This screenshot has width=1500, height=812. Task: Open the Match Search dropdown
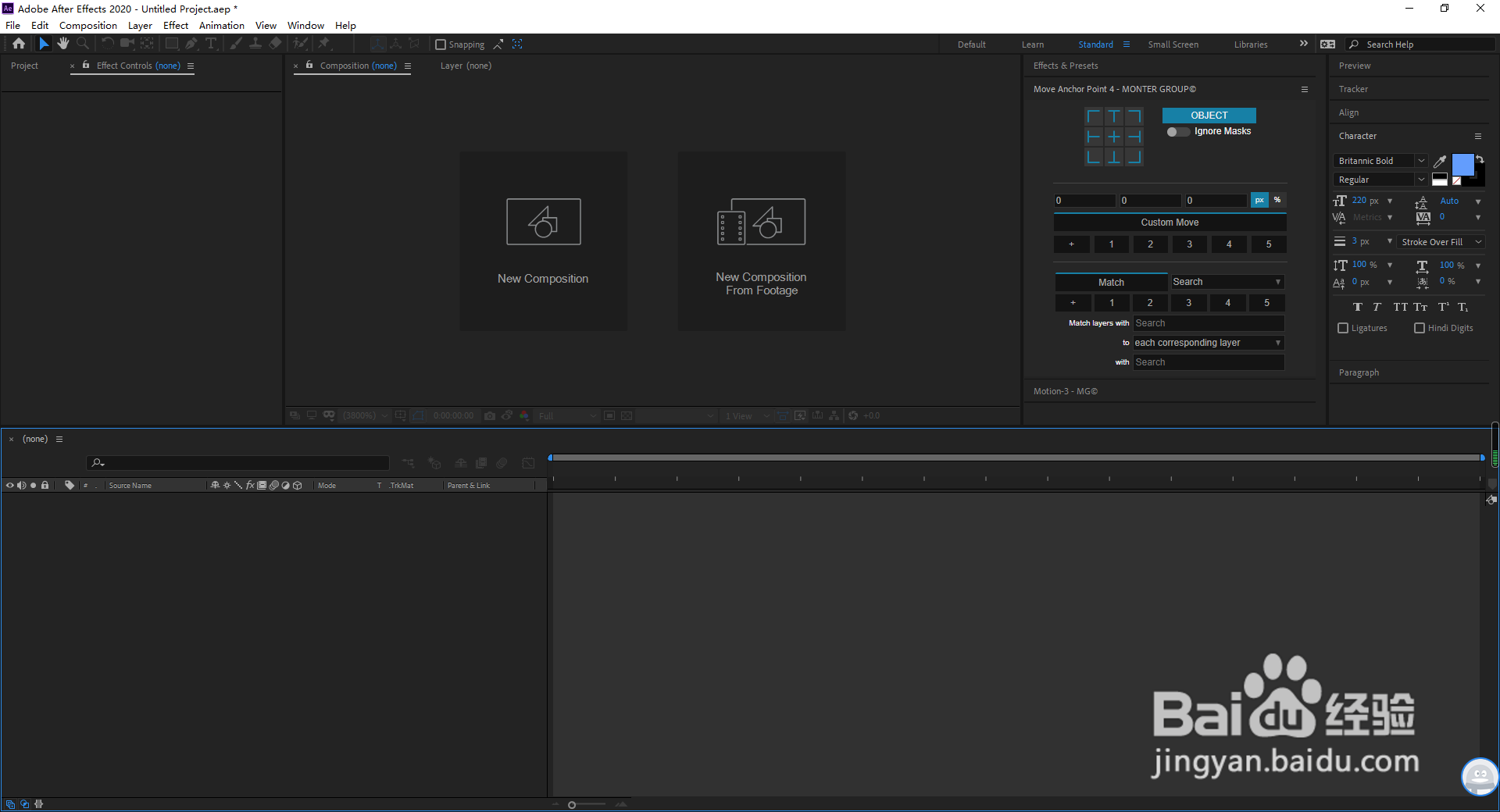click(1227, 282)
